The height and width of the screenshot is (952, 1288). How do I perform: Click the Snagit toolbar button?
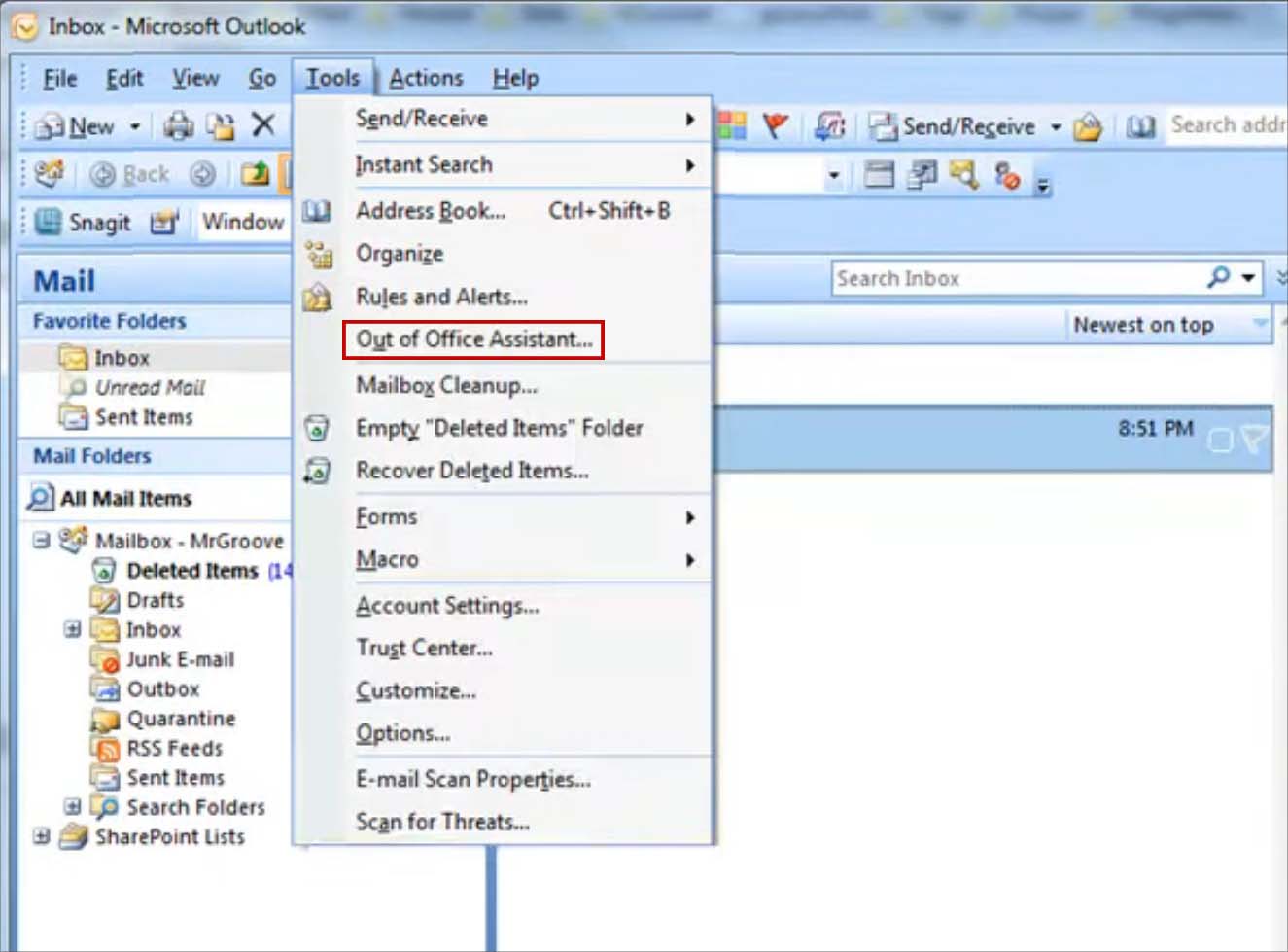point(83,222)
